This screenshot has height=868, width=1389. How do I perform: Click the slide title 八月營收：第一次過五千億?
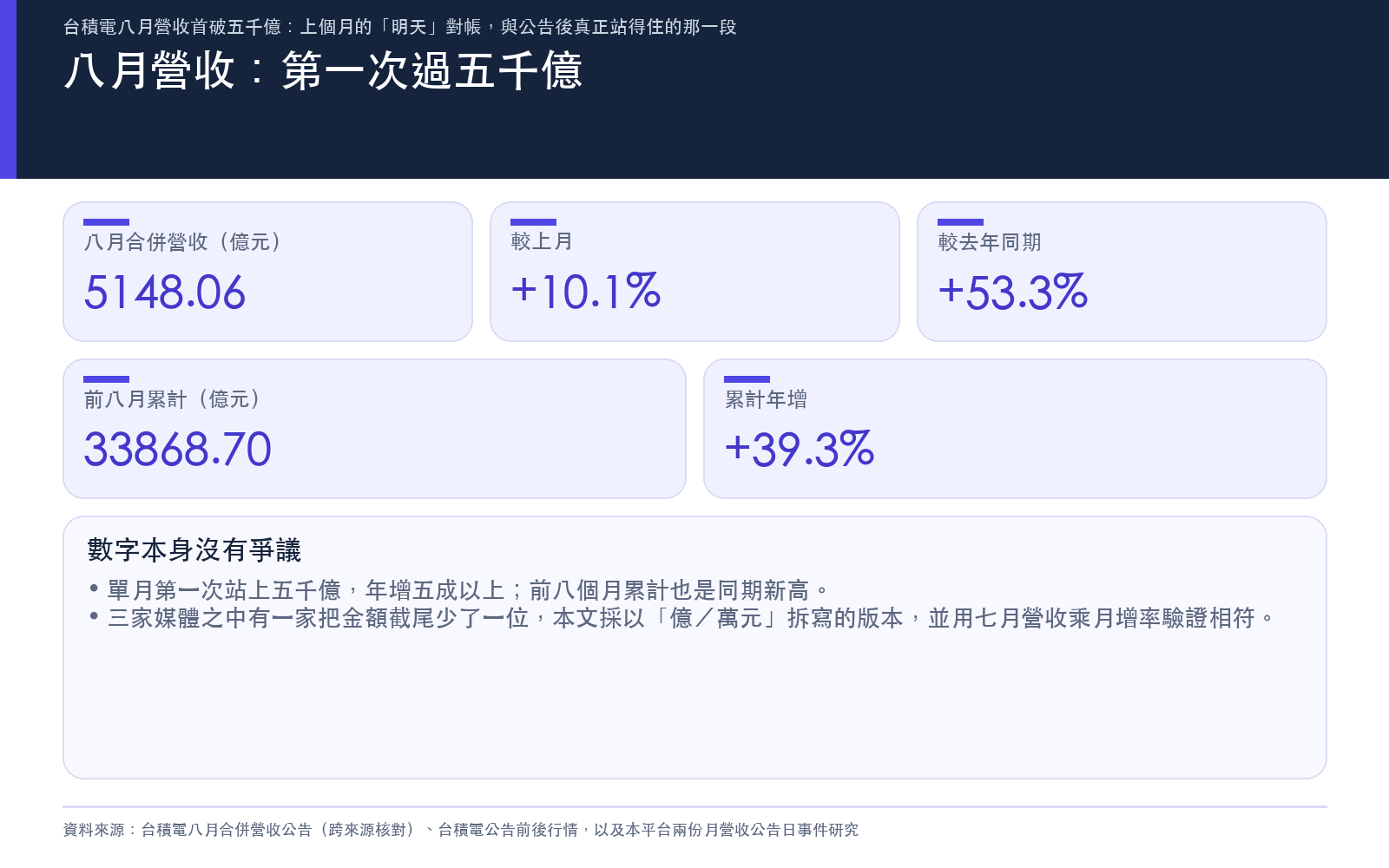pyautogui.click(x=323, y=70)
